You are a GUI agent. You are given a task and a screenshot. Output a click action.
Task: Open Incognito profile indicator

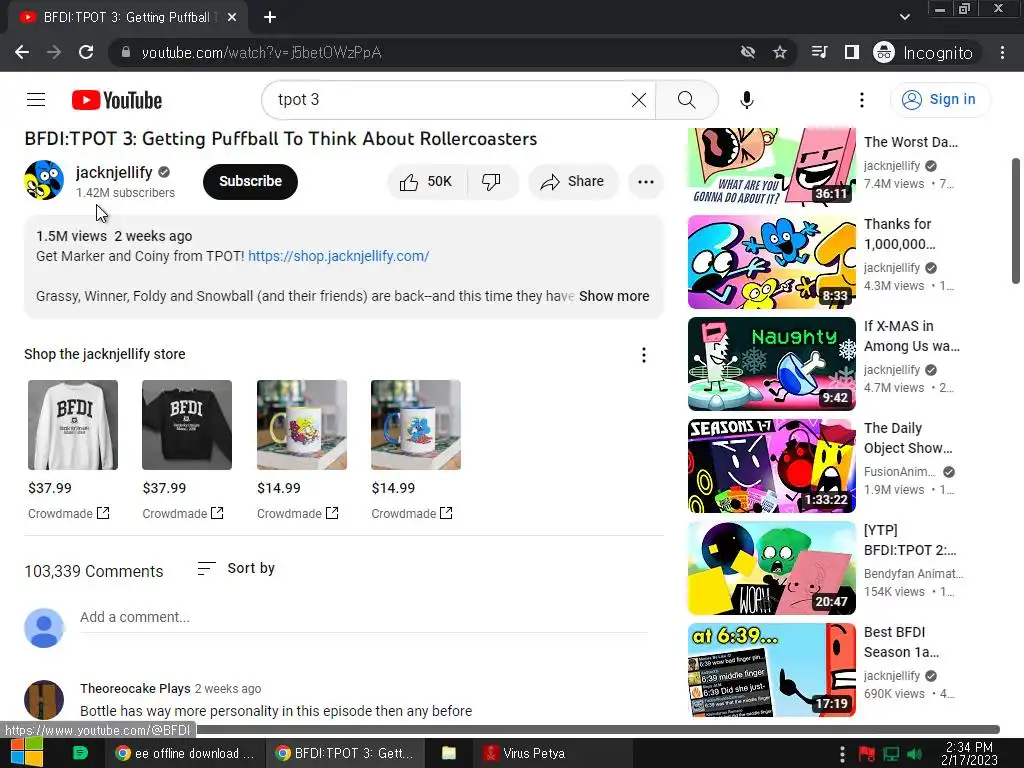(923, 52)
